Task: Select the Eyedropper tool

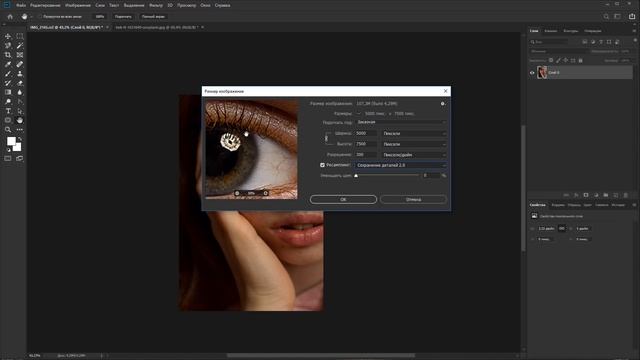Action: pos(8,64)
